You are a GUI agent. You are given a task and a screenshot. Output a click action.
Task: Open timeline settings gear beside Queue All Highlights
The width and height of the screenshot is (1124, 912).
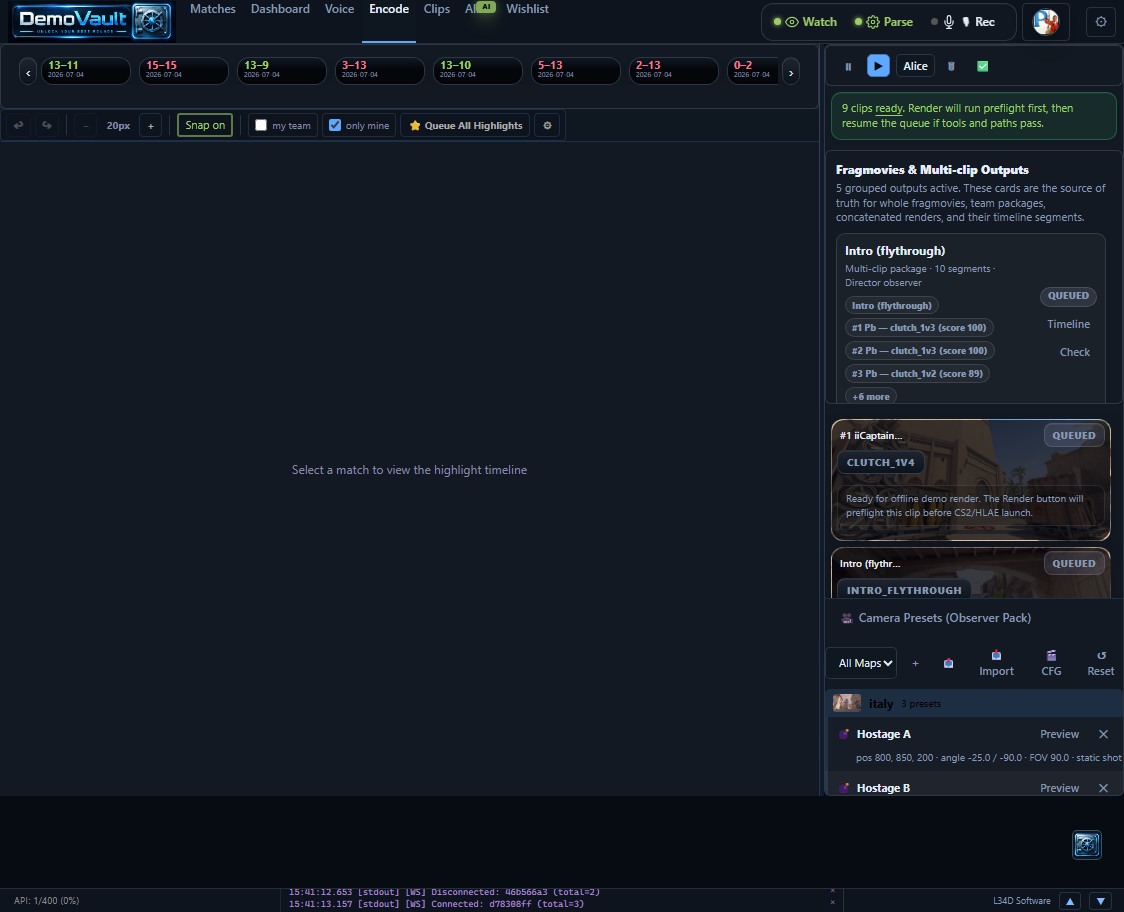[x=547, y=125]
